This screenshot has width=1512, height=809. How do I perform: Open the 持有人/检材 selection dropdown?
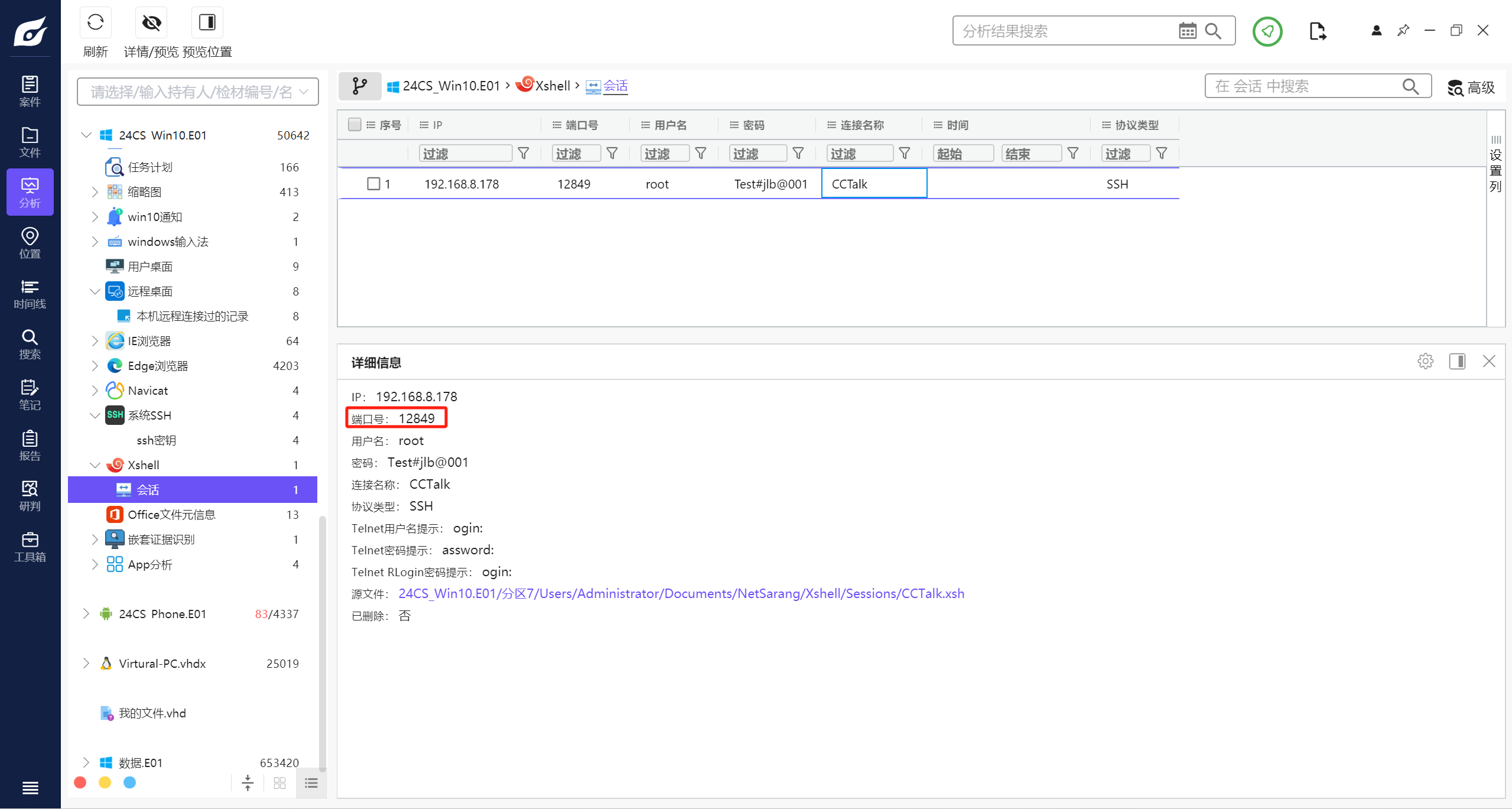point(197,92)
